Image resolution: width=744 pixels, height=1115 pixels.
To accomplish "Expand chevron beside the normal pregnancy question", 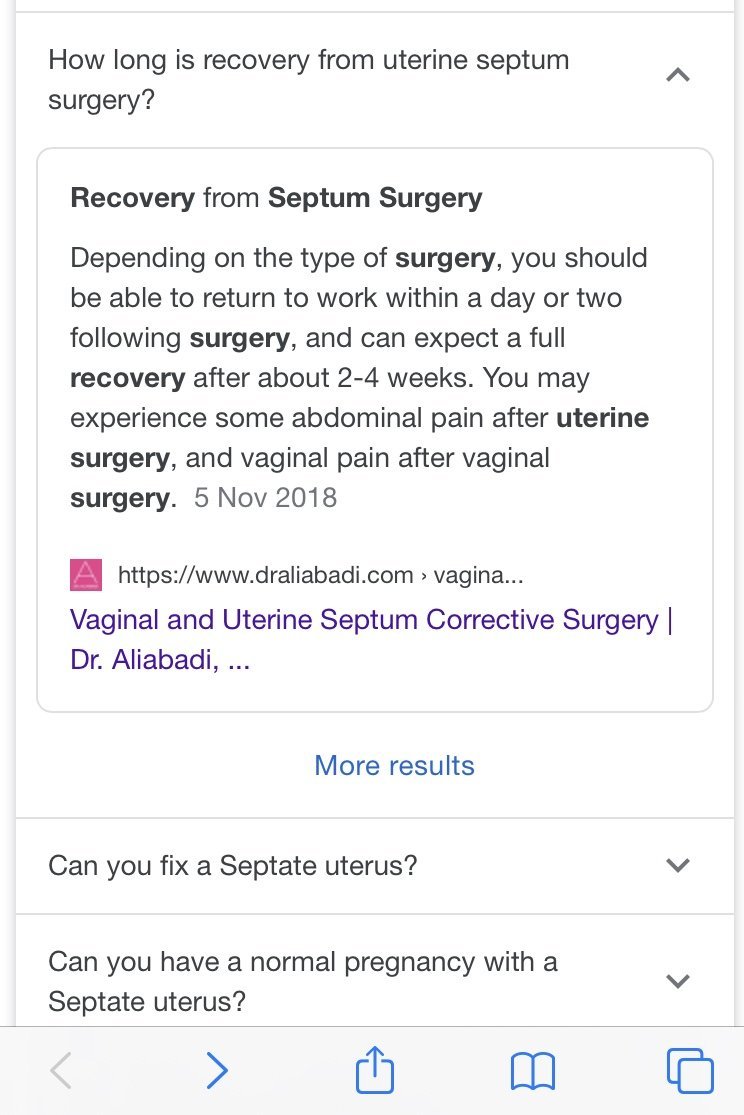I will (678, 981).
